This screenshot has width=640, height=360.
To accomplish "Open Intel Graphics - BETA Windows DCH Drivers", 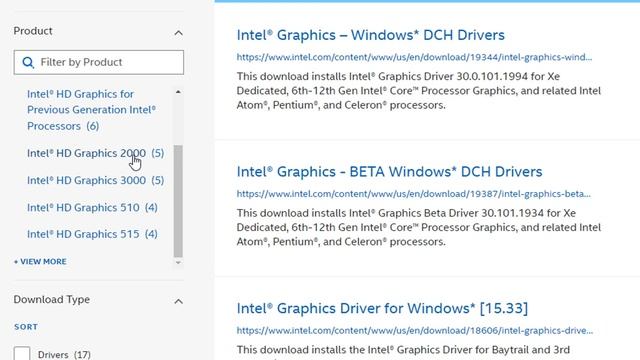I will (x=389, y=172).
